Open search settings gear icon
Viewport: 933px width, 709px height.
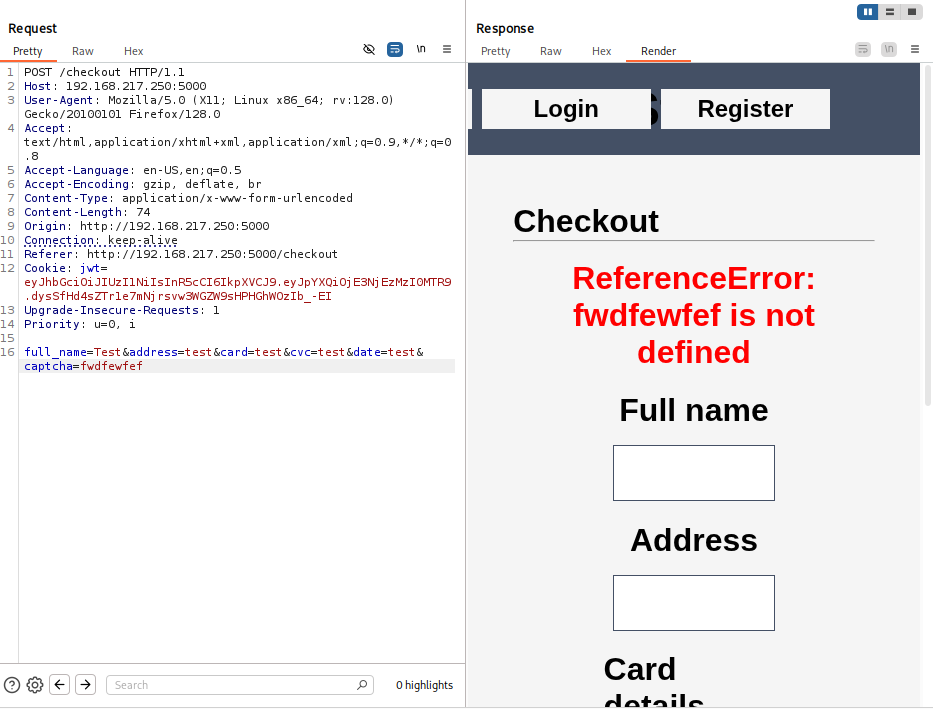tap(35, 685)
